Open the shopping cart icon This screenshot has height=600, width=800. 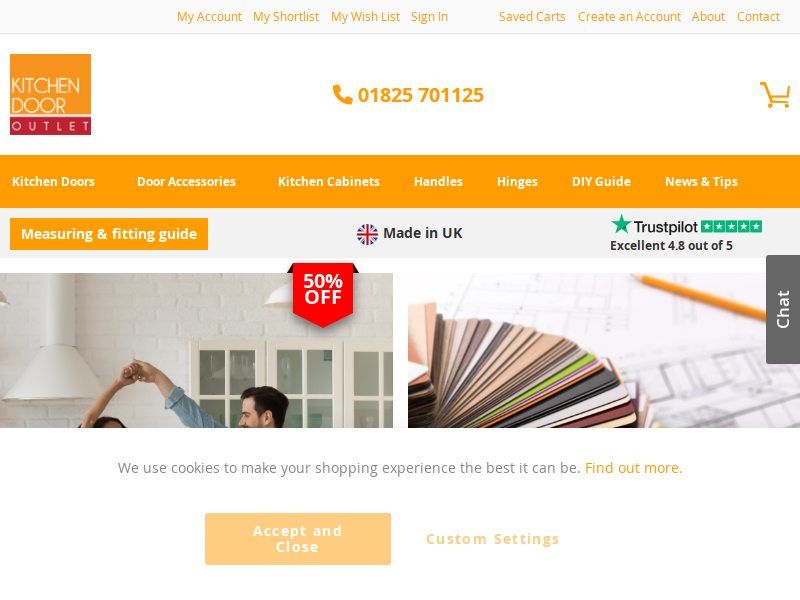click(774, 94)
